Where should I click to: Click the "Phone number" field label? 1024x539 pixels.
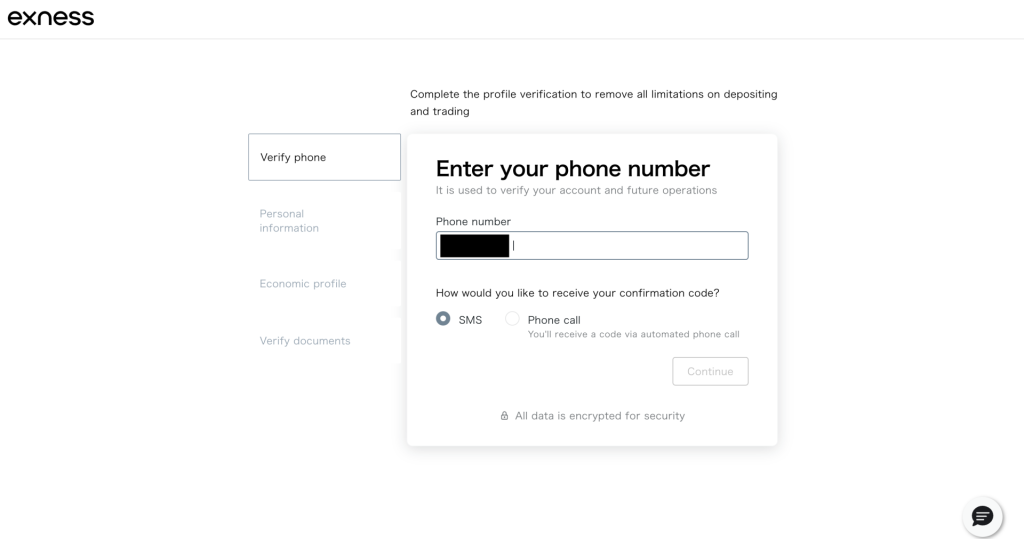[x=473, y=222]
